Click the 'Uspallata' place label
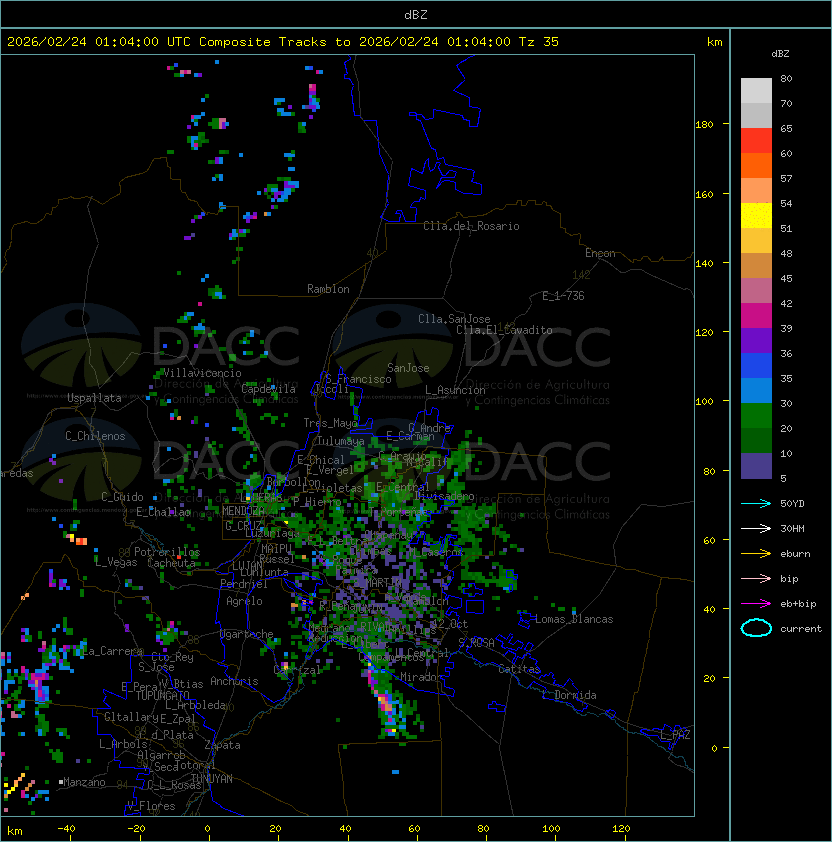The image size is (832, 842). [94, 398]
